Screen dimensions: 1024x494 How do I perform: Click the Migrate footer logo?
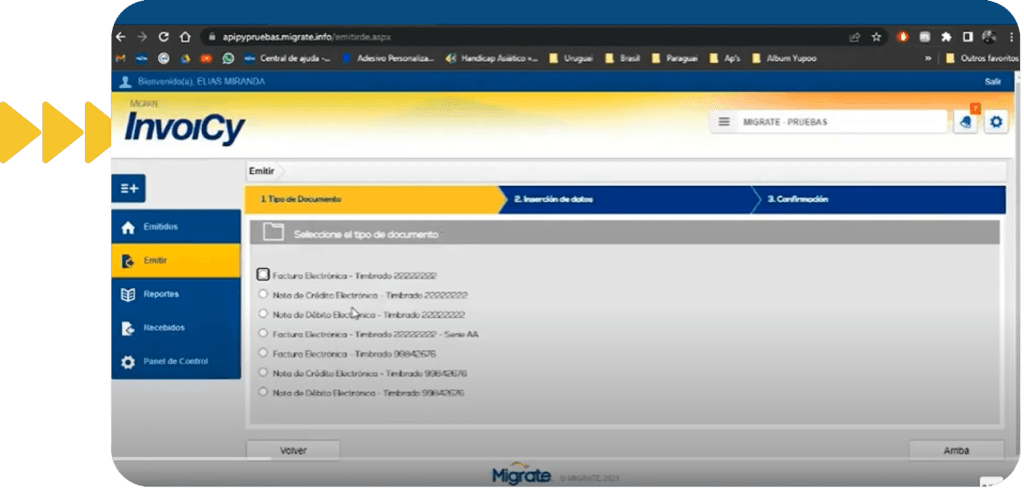pos(521,475)
